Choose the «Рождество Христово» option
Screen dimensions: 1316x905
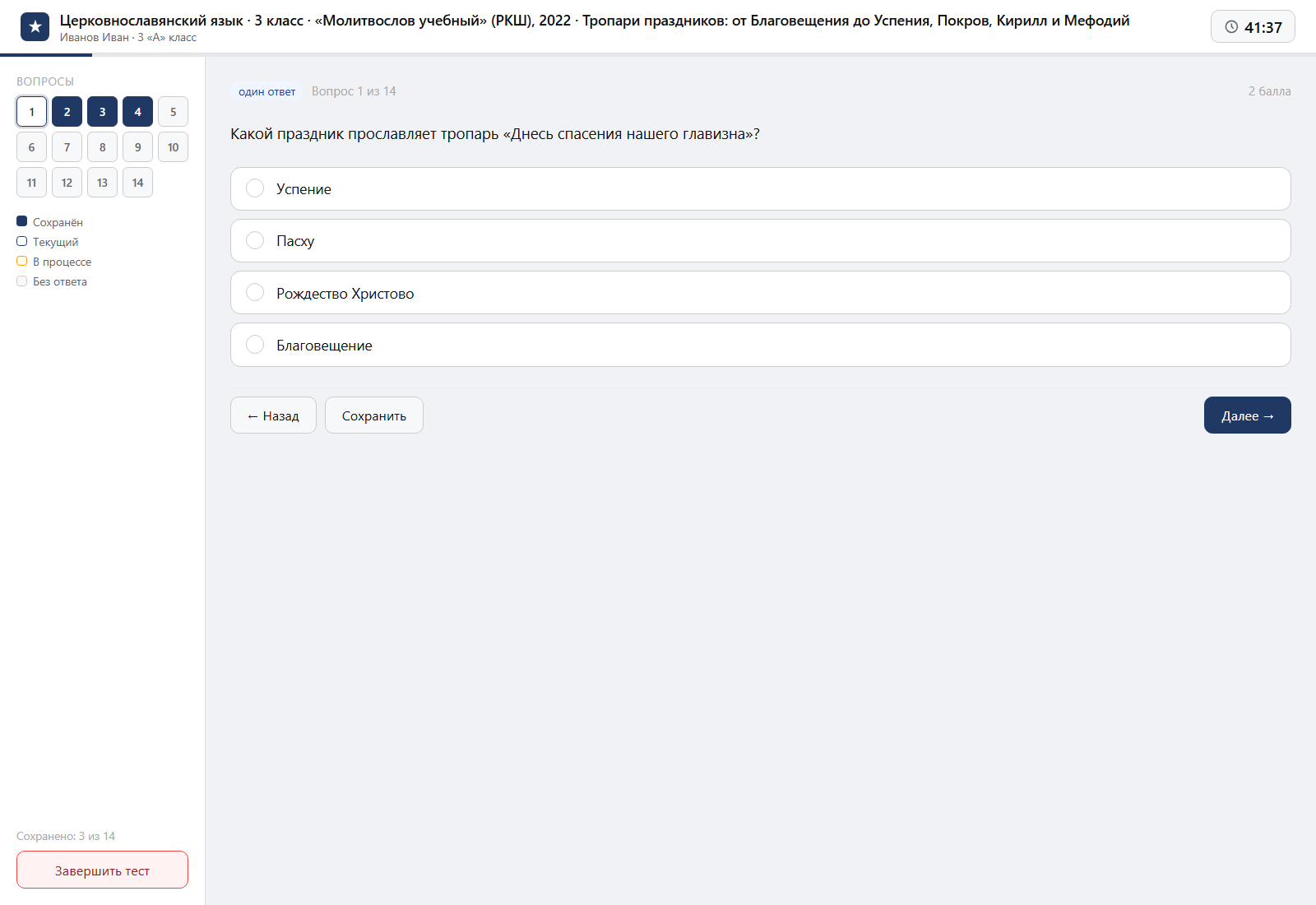pos(760,293)
